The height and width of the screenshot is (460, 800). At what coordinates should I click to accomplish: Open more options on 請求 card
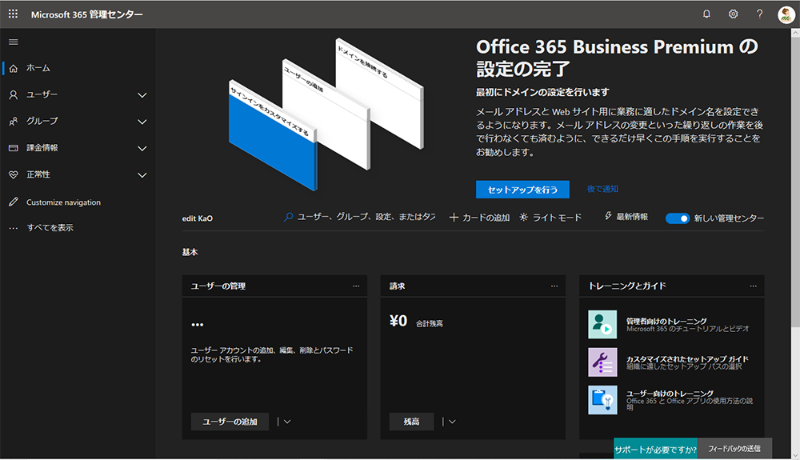554,286
